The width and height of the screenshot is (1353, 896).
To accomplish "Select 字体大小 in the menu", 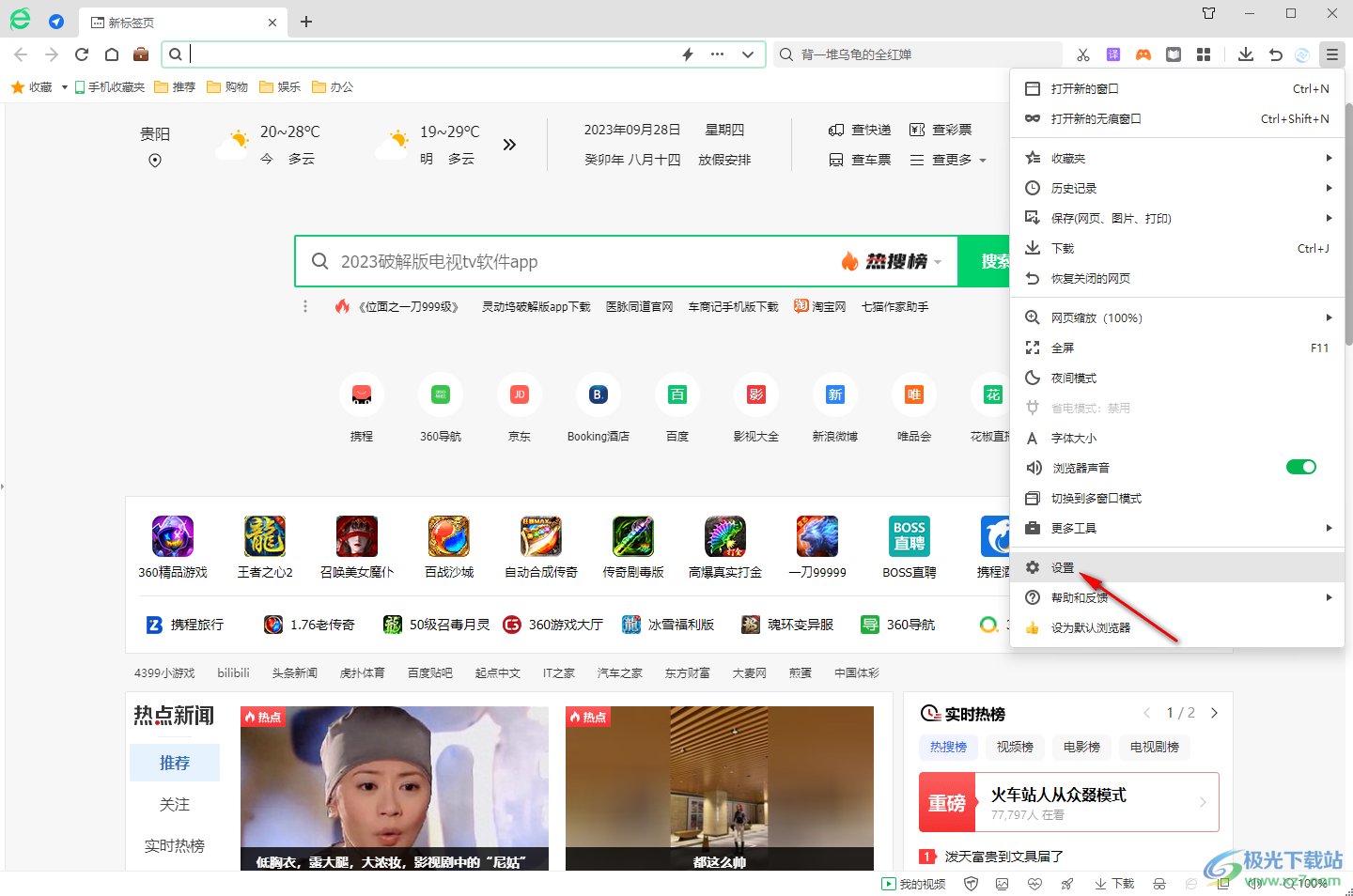I will point(1177,438).
